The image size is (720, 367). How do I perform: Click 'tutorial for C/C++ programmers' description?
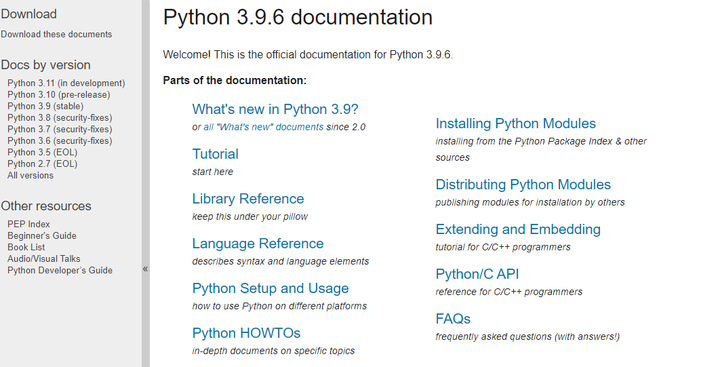pos(503,247)
